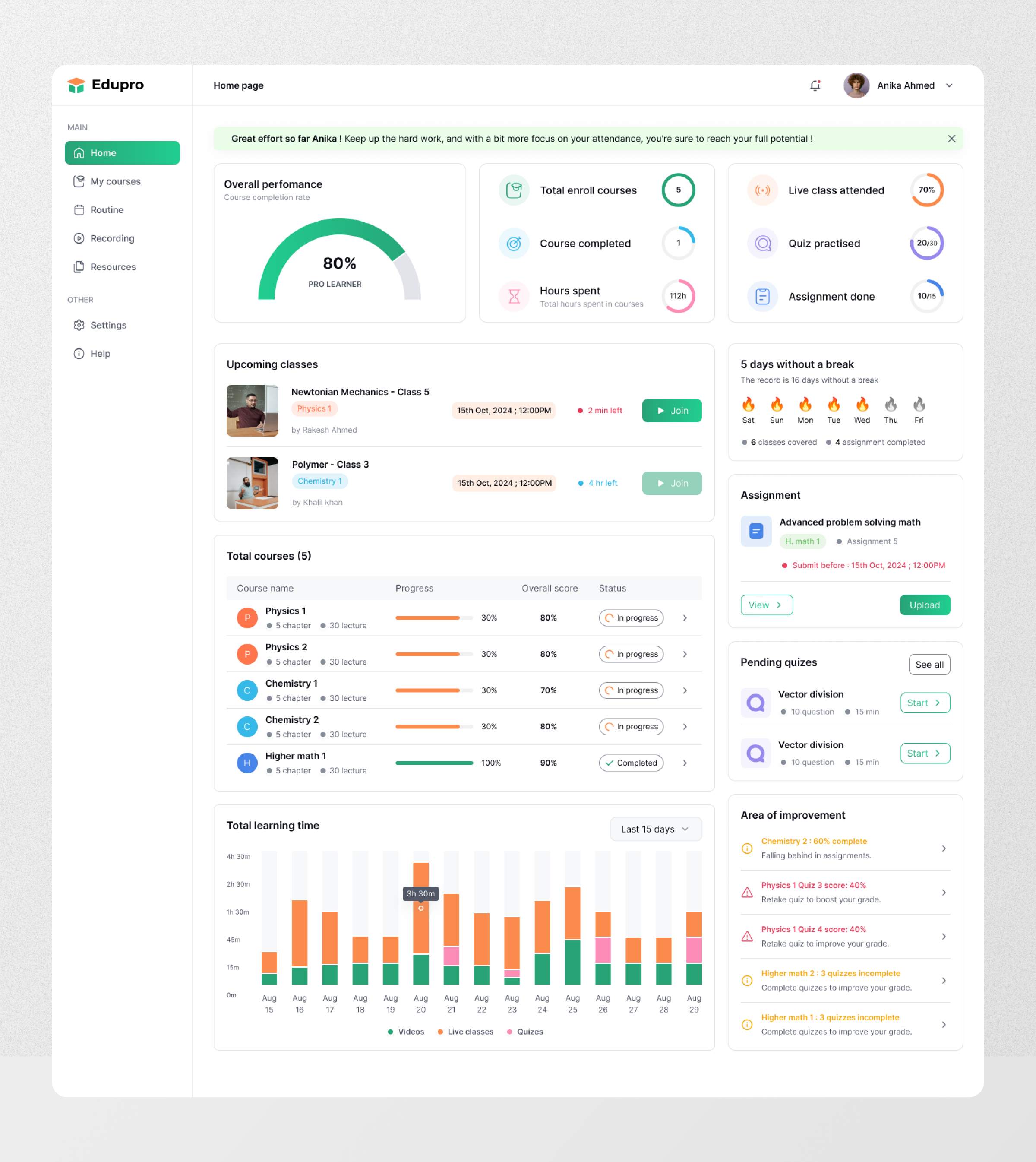1036x1162 pixels.
Task: Click the Help icon in the sidebar
Action: click(x=79, y=353)
